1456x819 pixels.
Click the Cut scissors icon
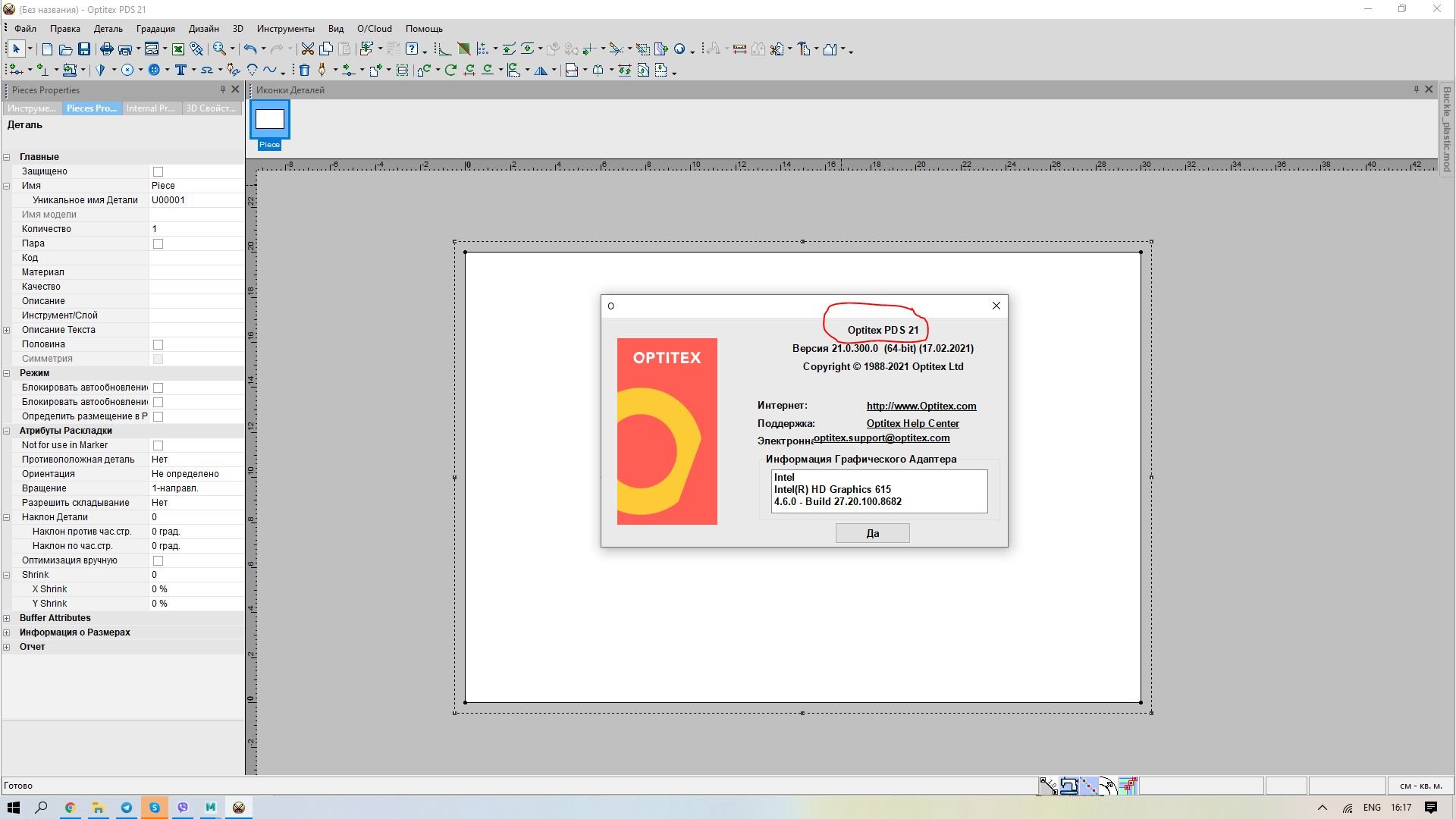pos(307,49)
